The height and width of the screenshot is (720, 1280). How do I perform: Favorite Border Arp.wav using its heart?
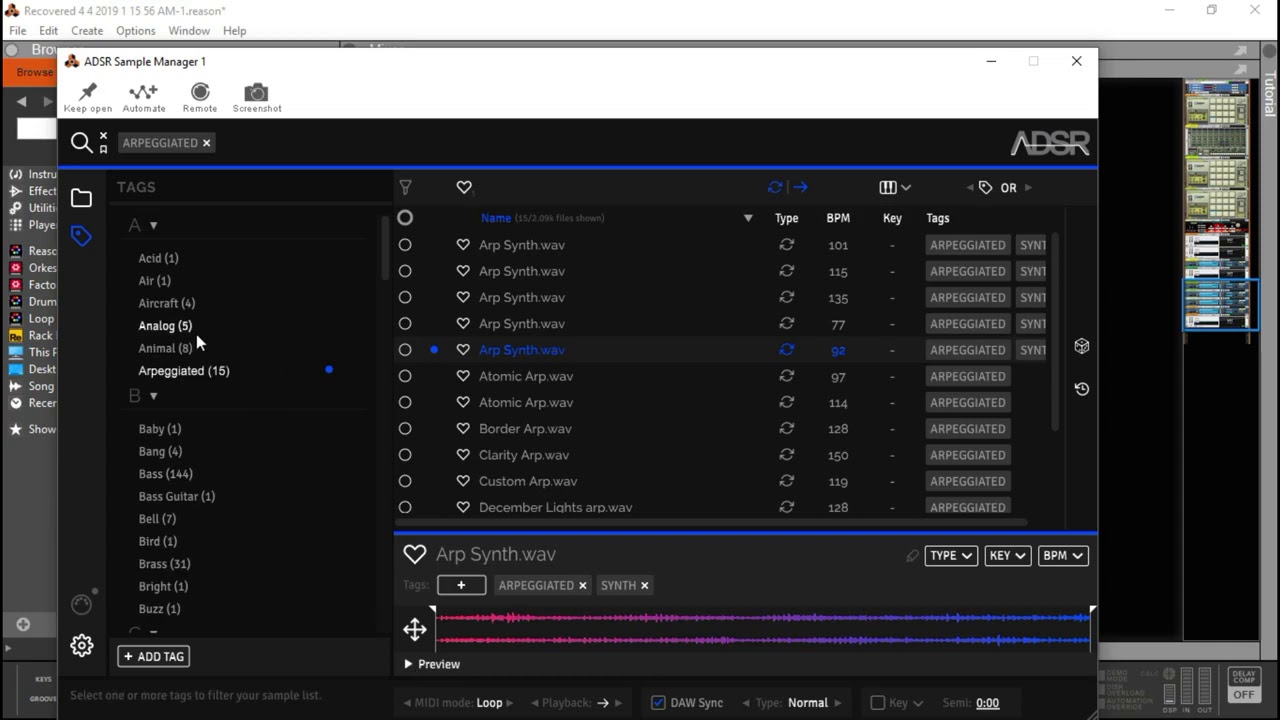463,429
